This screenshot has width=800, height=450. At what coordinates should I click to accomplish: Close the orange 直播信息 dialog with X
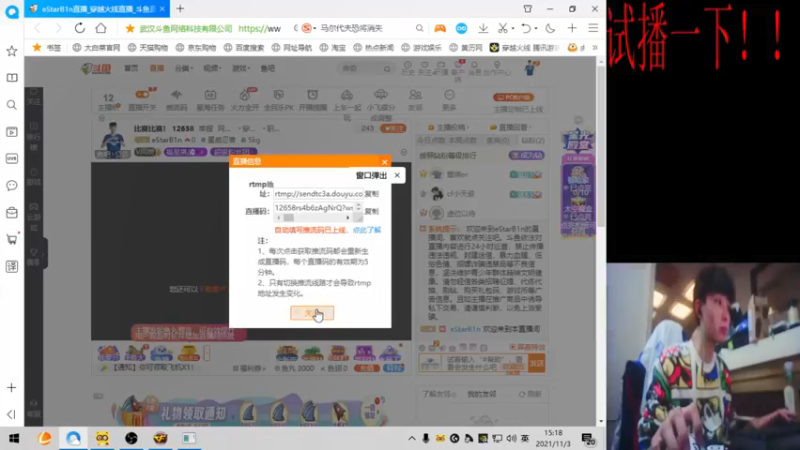pyautogui.click(x=384, y=162)
